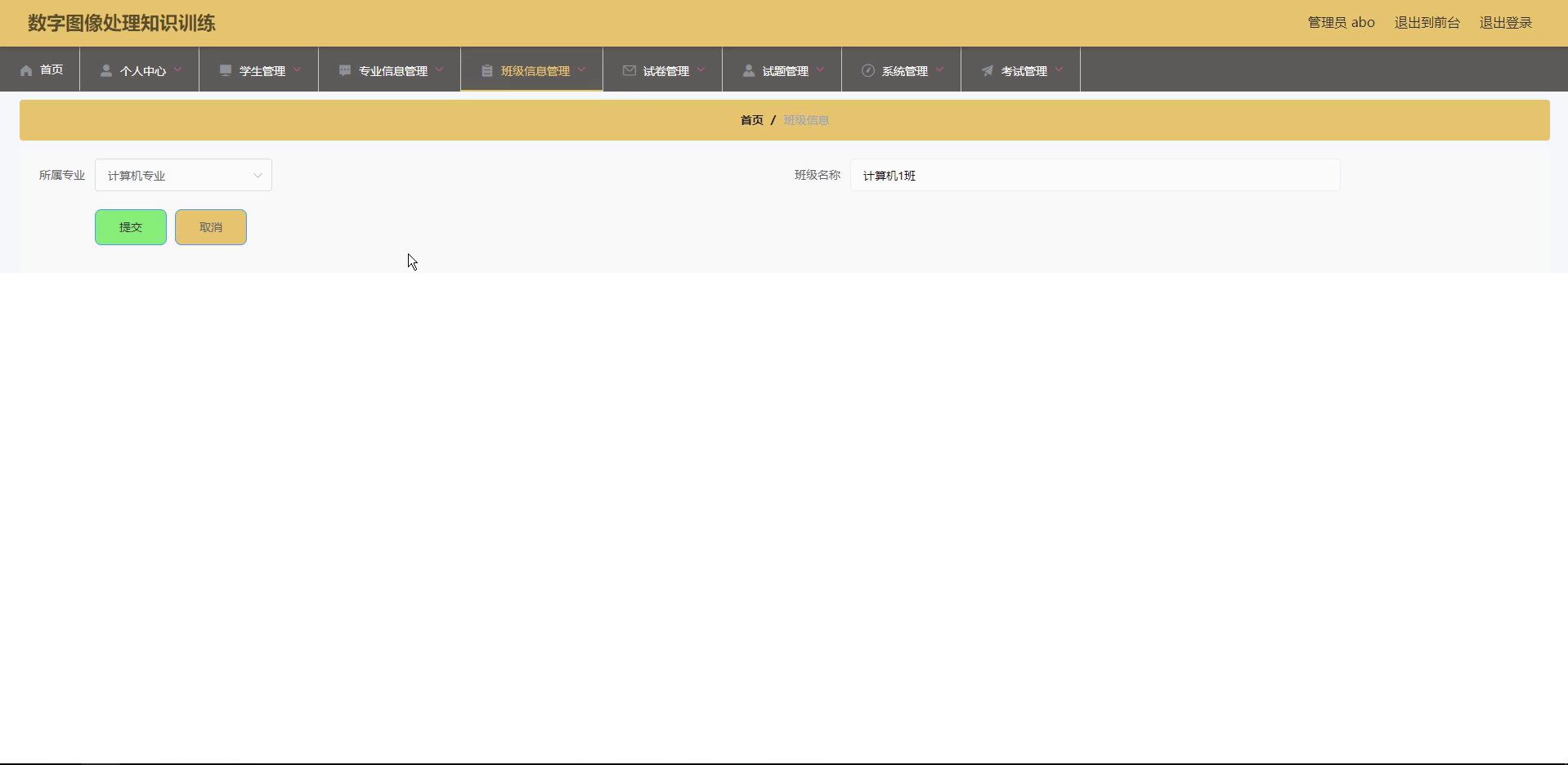
Task: Click the user icon beside 试题管理
Action: pos(749,70)
